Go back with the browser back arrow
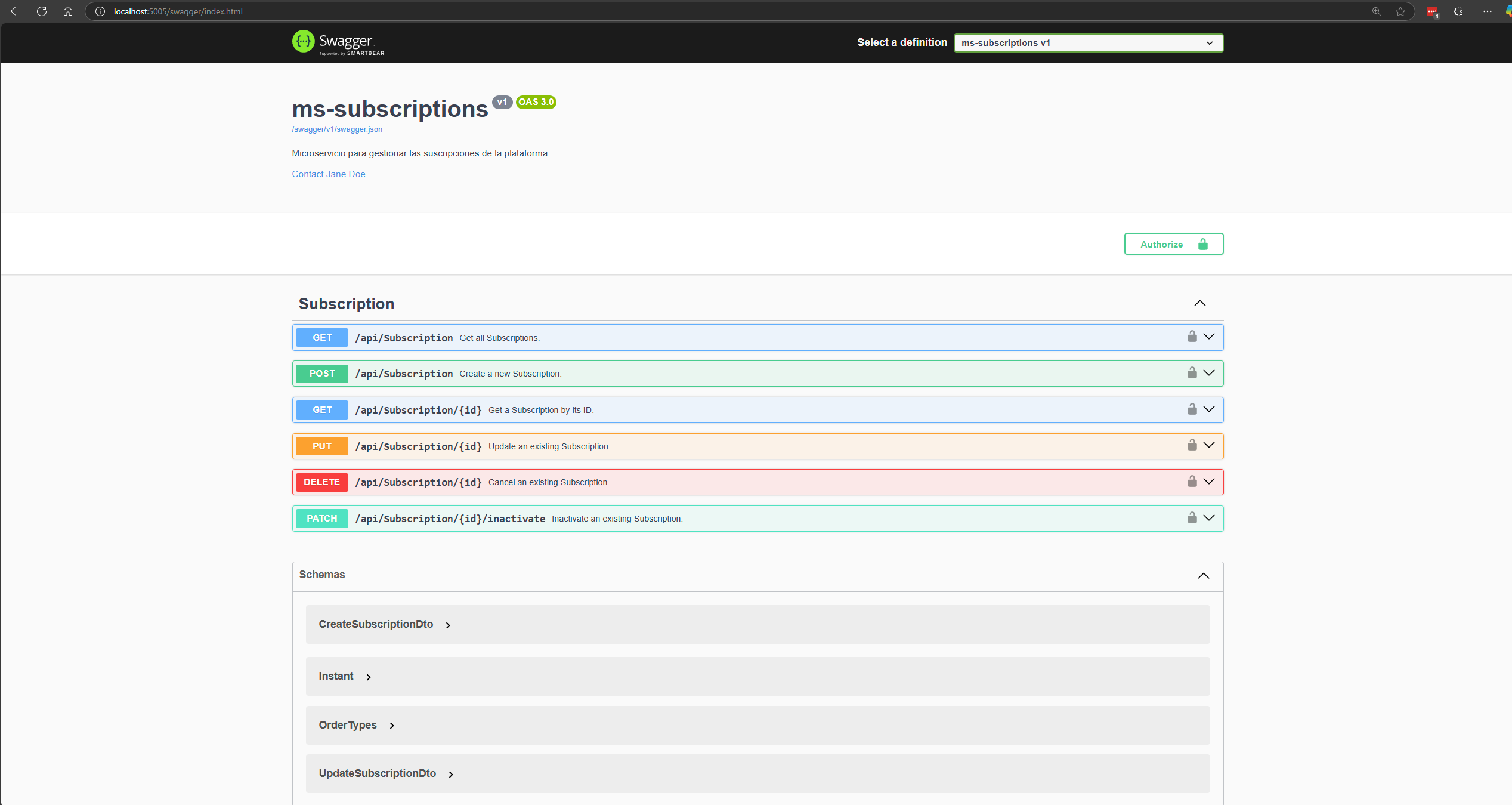This screenshot has width=1512, height=805. click(x=16, y=11)
